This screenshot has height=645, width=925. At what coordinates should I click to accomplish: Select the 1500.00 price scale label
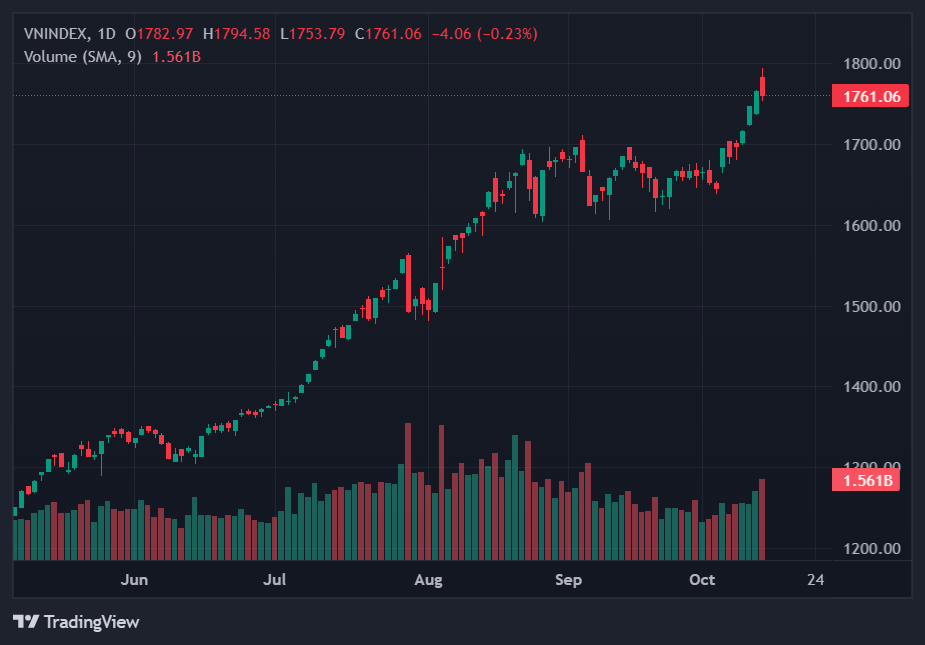[x=869, y=306]
